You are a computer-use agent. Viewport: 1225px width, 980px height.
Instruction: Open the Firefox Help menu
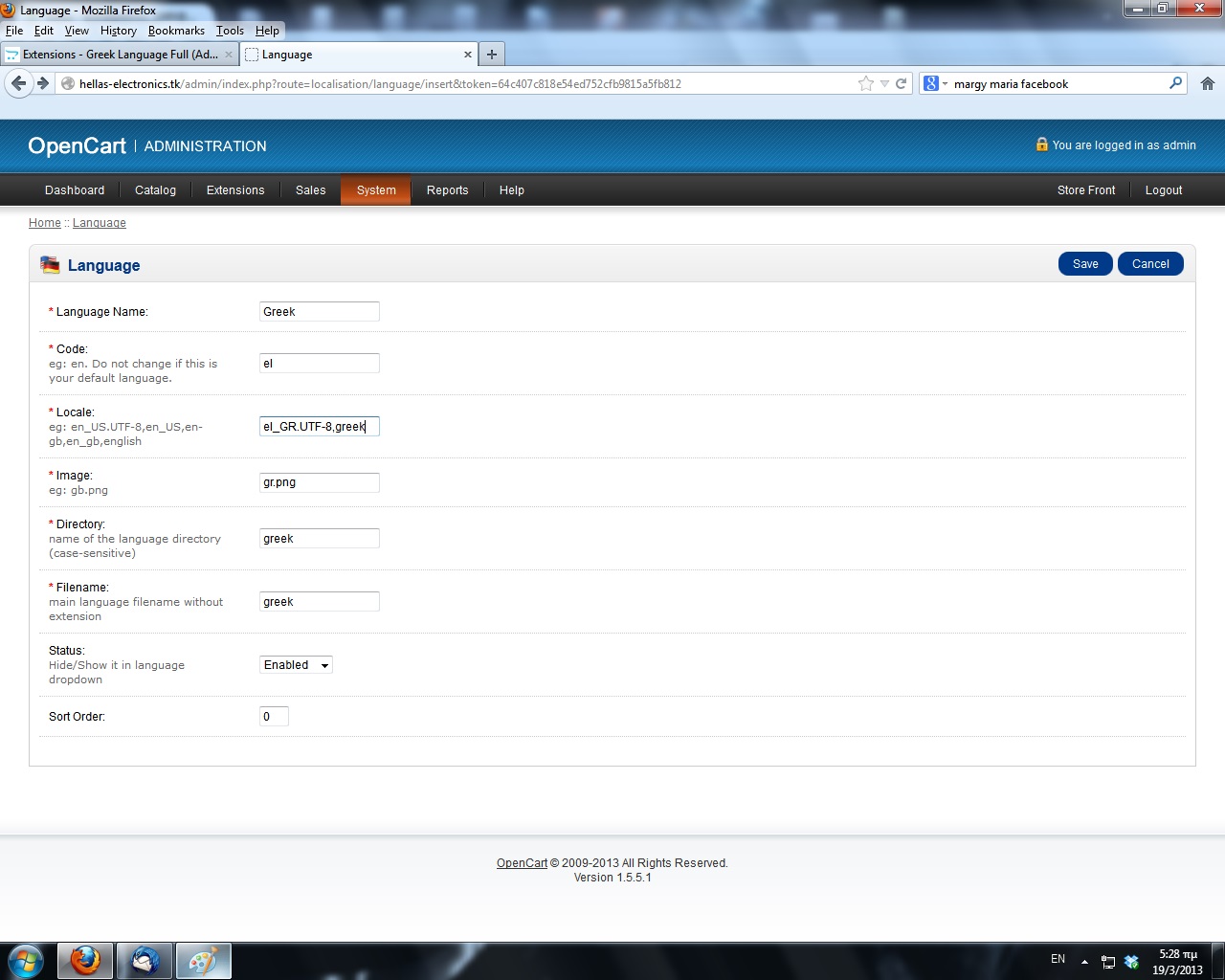tap(267, 31)
